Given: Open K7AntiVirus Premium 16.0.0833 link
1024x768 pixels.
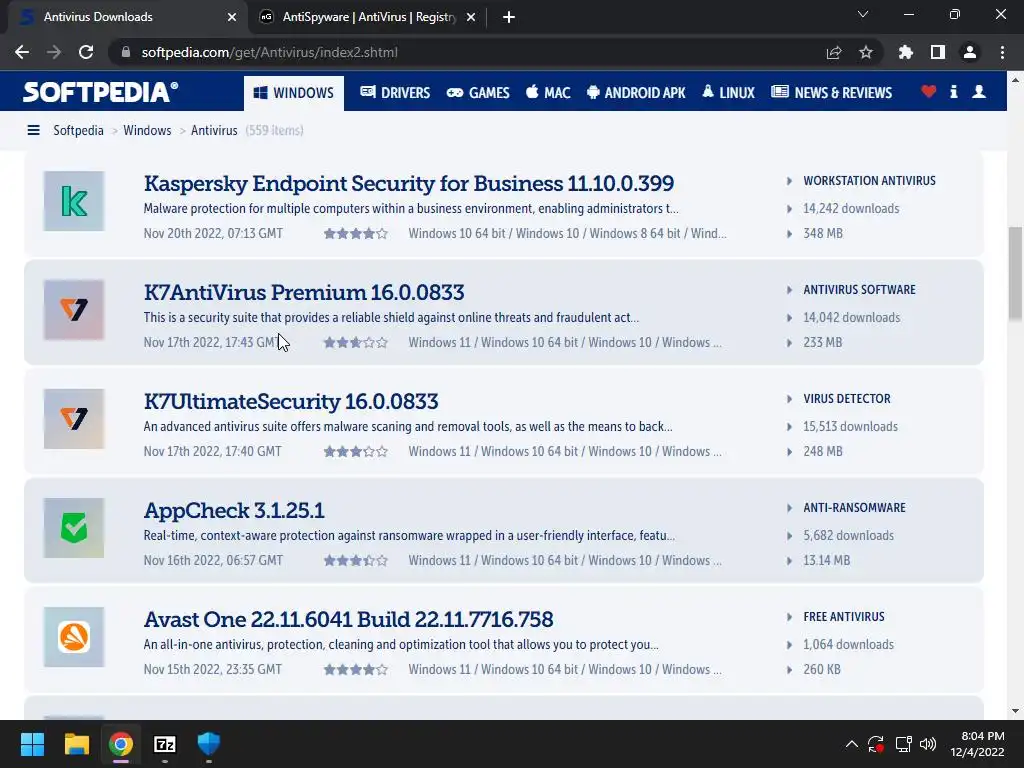Looking at the screenshot, I should pos(304,292).
